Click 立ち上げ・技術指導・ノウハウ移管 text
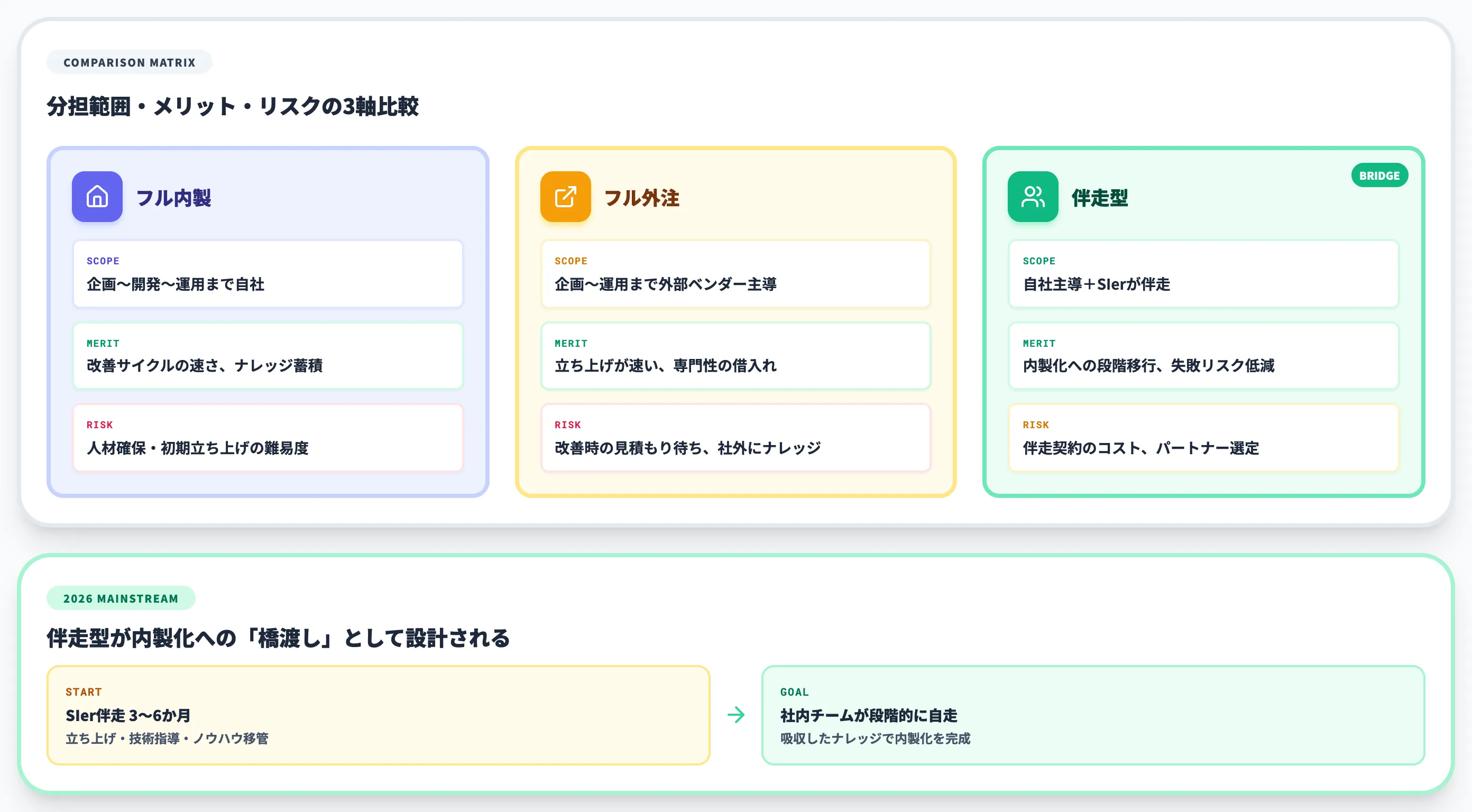The height and width of the screenshot is (812, 1472). point(167,739)
